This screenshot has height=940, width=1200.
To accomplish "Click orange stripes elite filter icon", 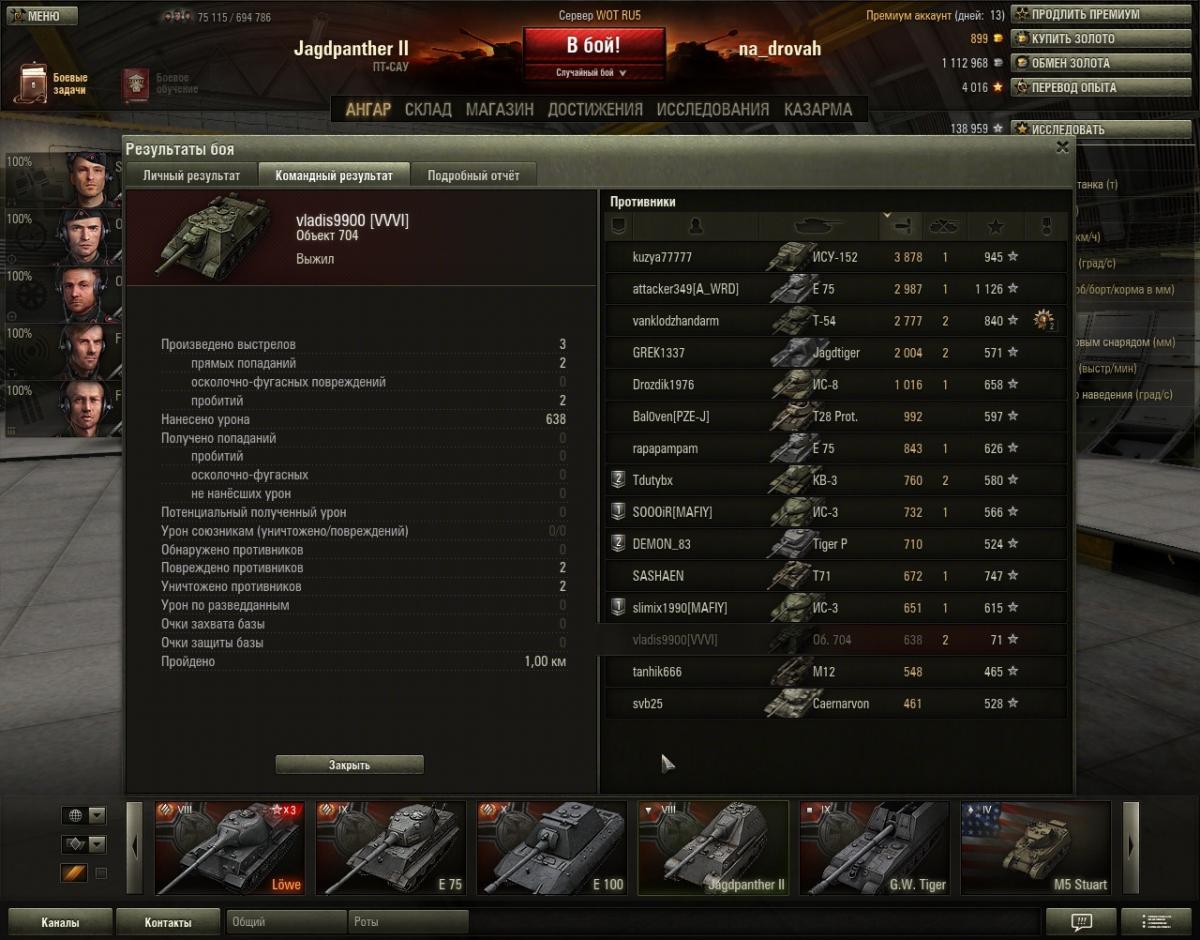I will 75,873.
